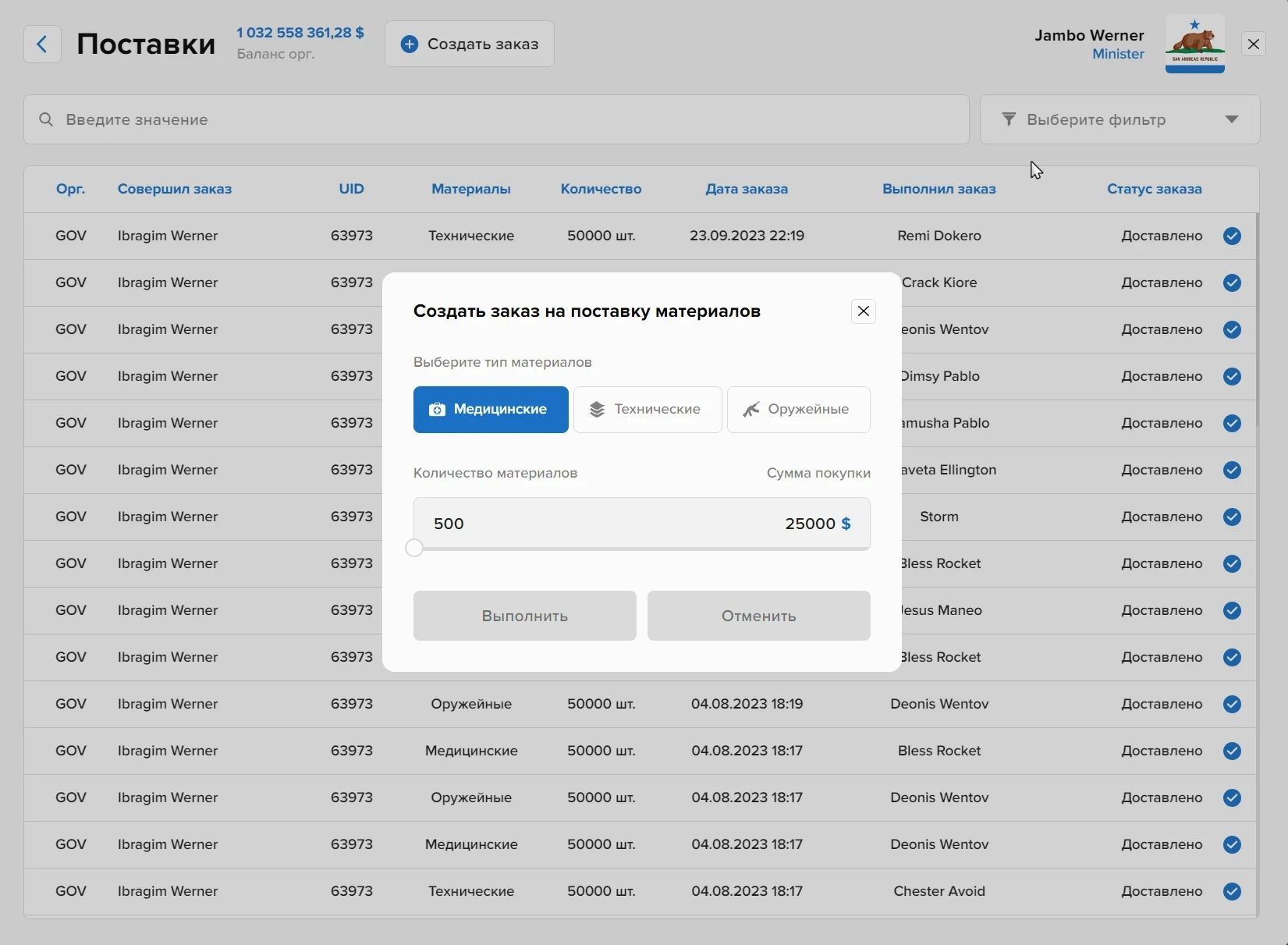Sort by Статус заказа column header
Screen dimensions: 1288x945
[x=1154, y=189]
